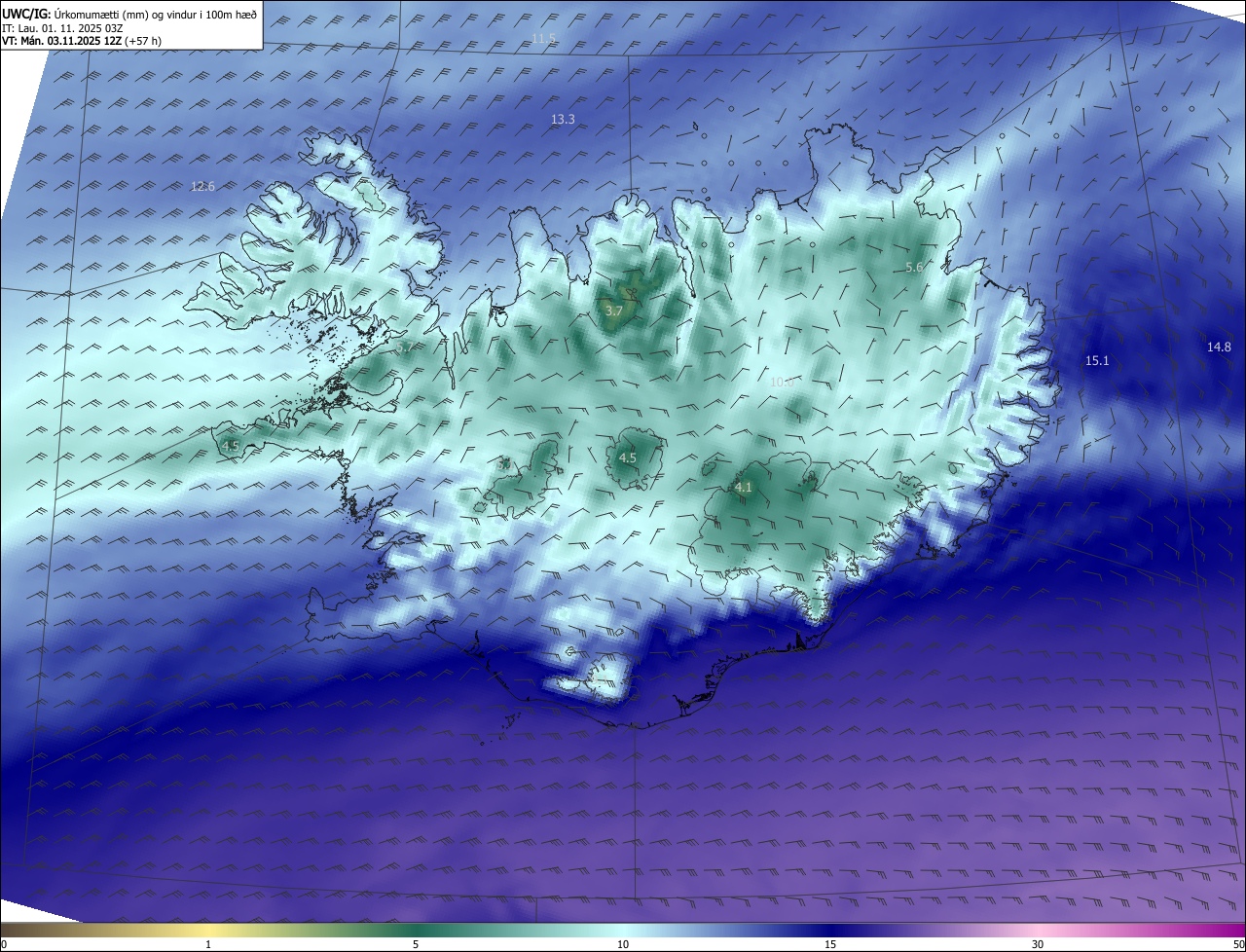Click the colorbar tick label 5
The image size is (1246, 952).
tap(416, 944)
